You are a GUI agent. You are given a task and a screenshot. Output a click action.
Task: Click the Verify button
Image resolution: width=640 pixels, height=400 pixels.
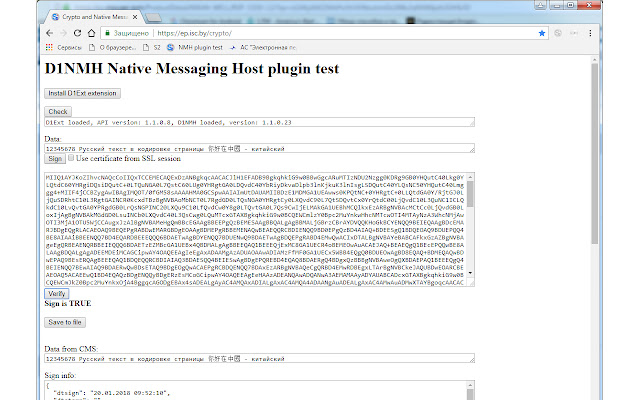point(57,293)
